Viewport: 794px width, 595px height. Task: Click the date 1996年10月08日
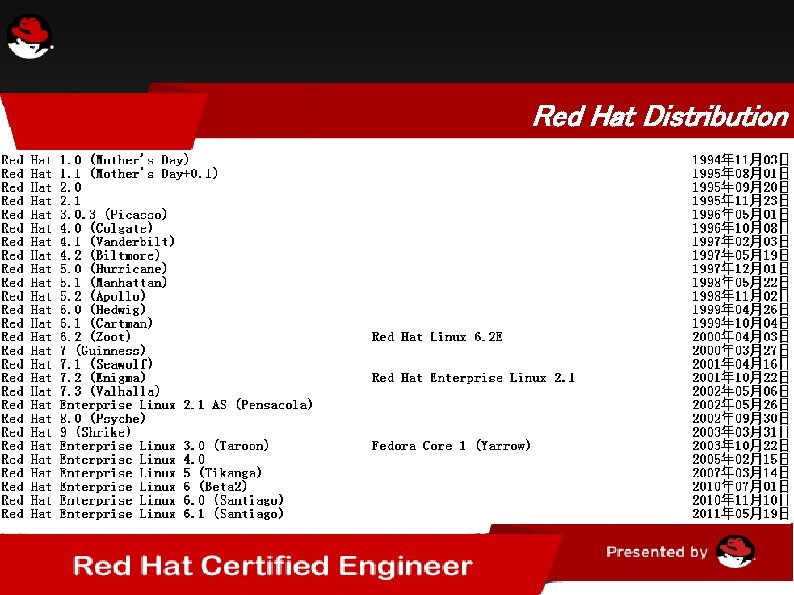(740, 228)
